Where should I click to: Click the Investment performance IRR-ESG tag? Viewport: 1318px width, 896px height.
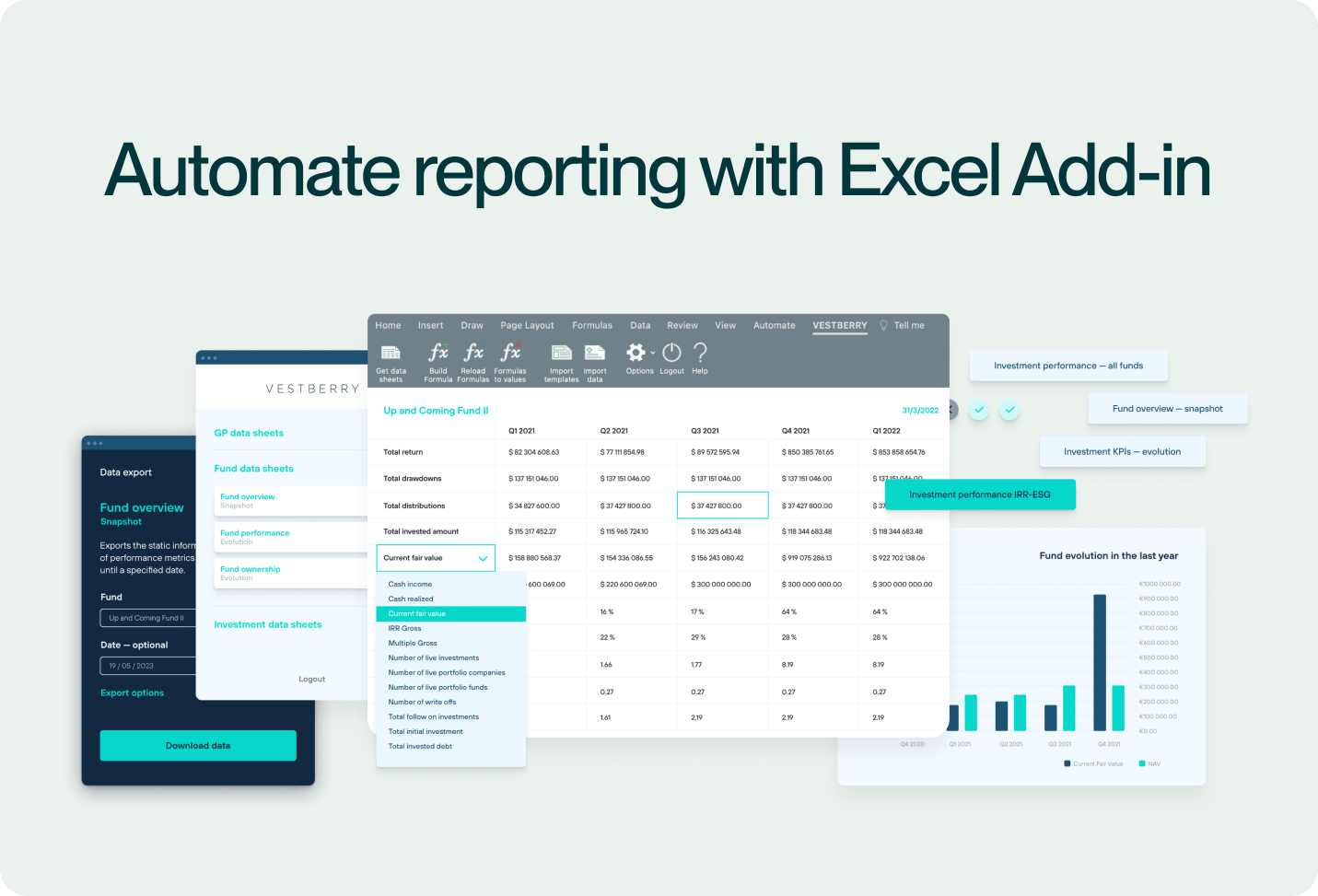pyautogui.click(x=979, y=495)
